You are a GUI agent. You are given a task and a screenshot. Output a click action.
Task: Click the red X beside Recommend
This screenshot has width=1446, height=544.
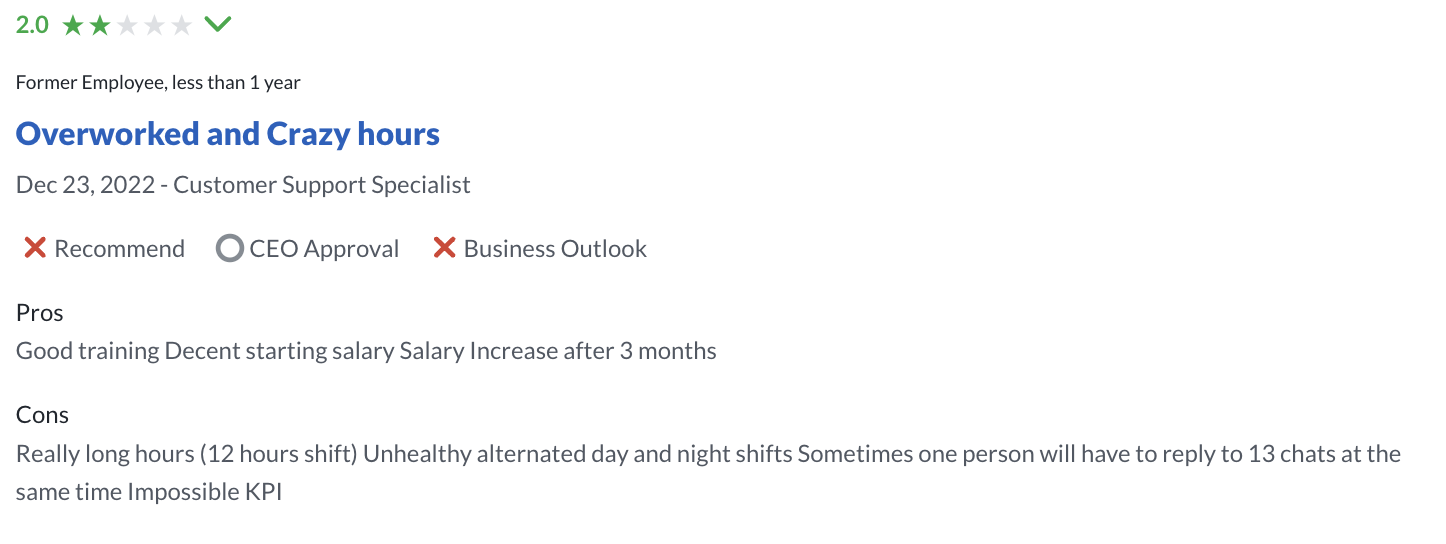tap(35, 248)
